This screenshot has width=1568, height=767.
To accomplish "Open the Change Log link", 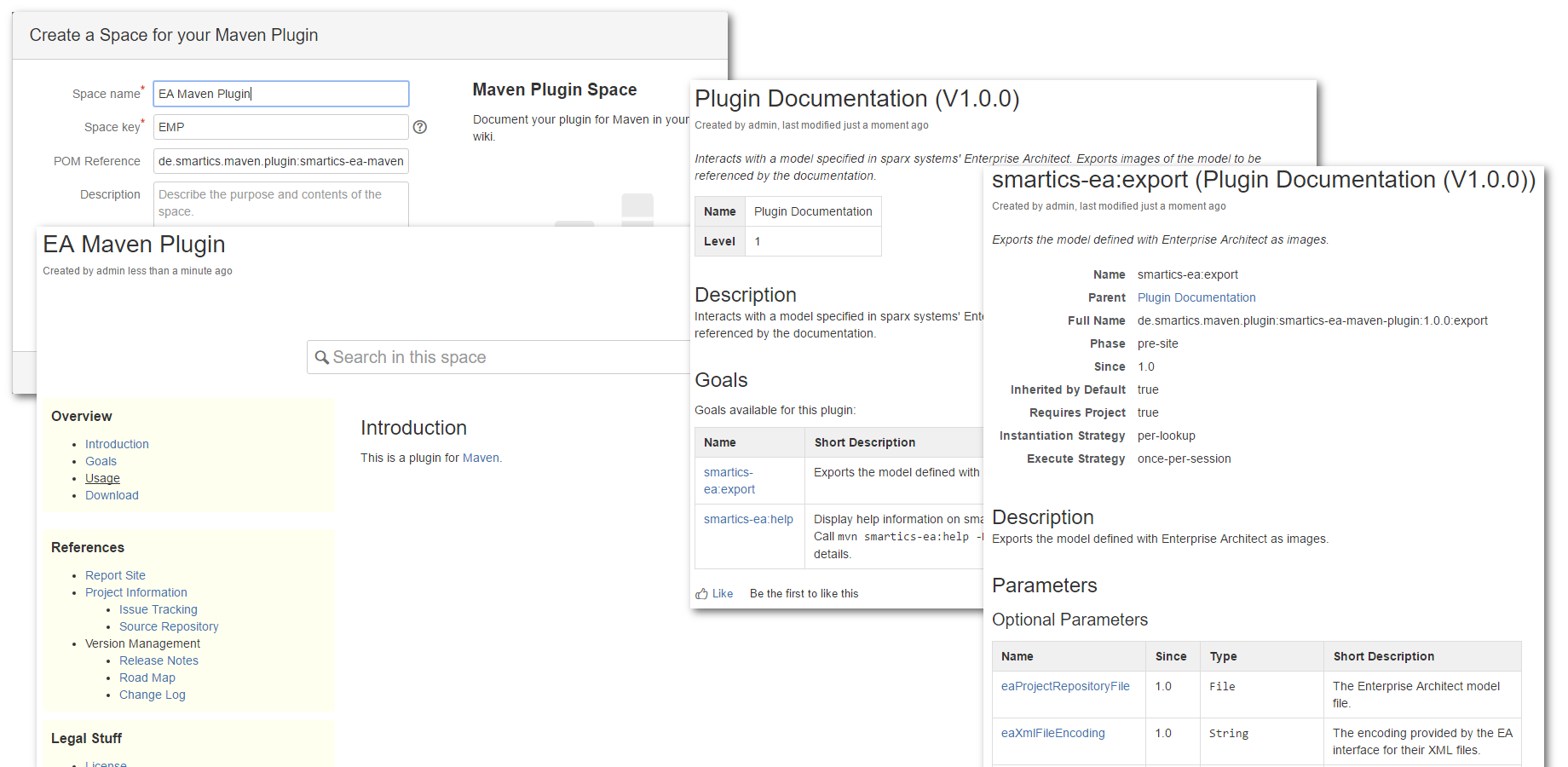I will tap(152, 695).
